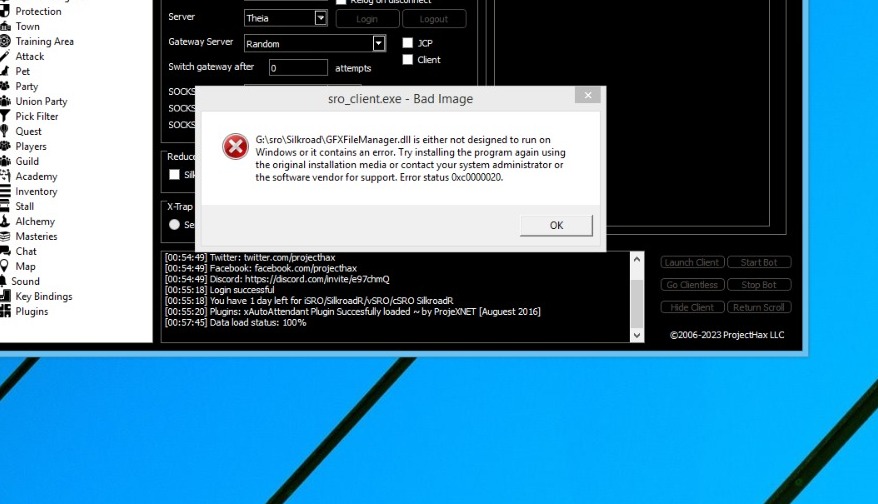Expand the Server dropdown showing Theia
The width and height of the screenshot is (878, 504).
[x=320, y=18]
